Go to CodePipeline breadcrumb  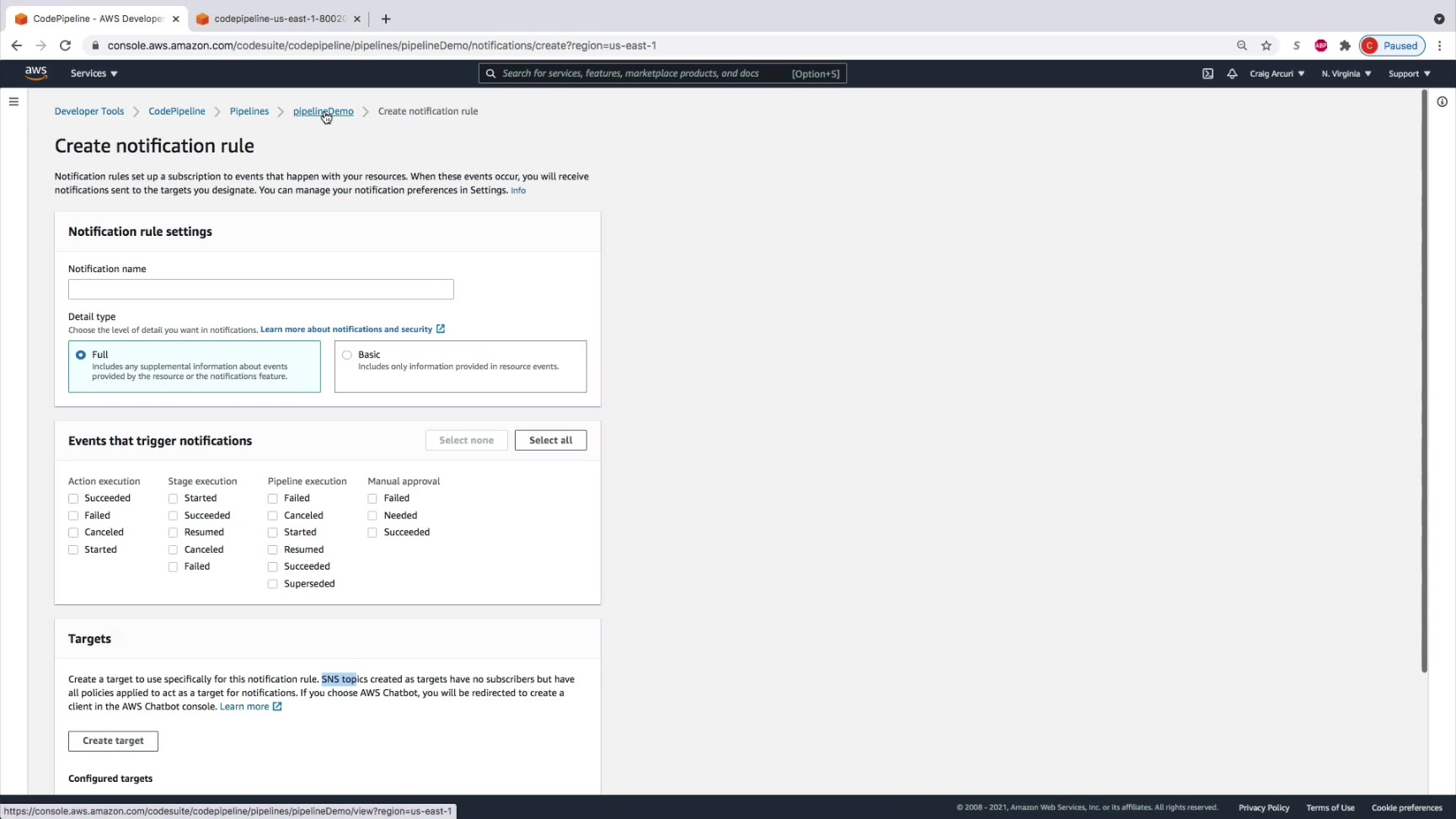pyautogui.click(x=177, y=111)
